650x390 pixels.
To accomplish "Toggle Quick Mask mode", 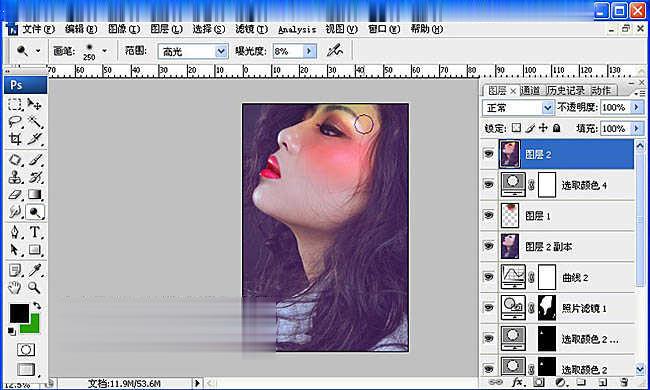I will [26, 350].
